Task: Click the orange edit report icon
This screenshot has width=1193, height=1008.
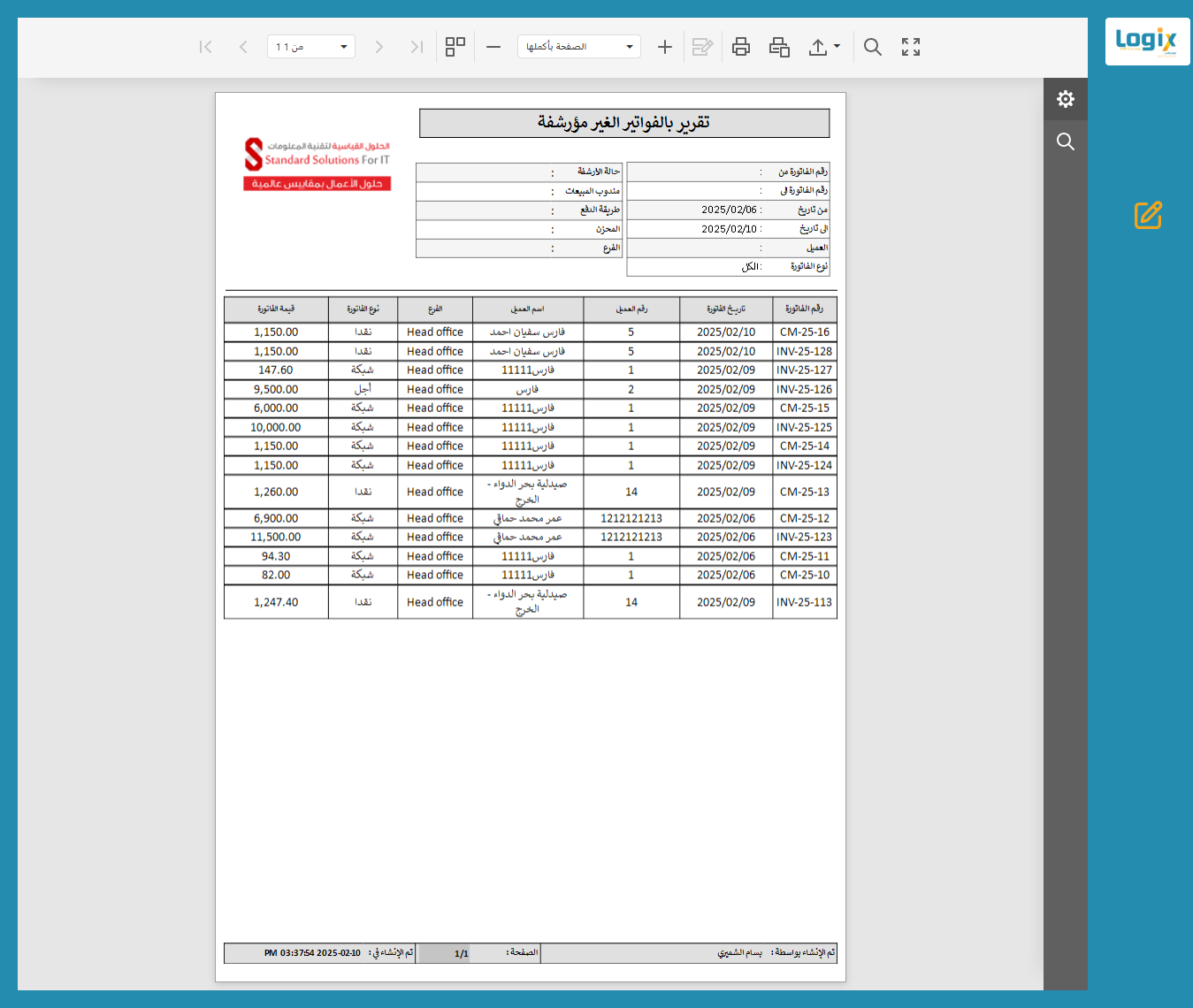Action: click(1148, 215)
